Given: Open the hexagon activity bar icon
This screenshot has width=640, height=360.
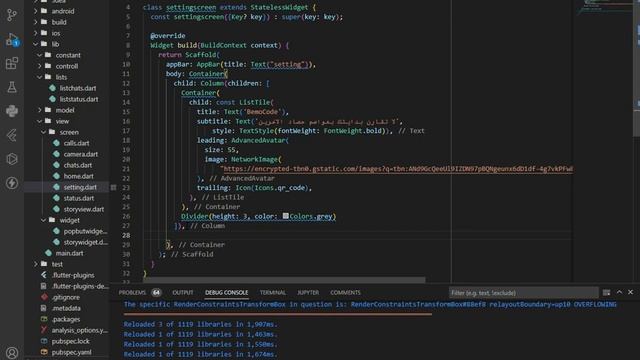Looking at the screenshot, I should click(x=12, y=159).
